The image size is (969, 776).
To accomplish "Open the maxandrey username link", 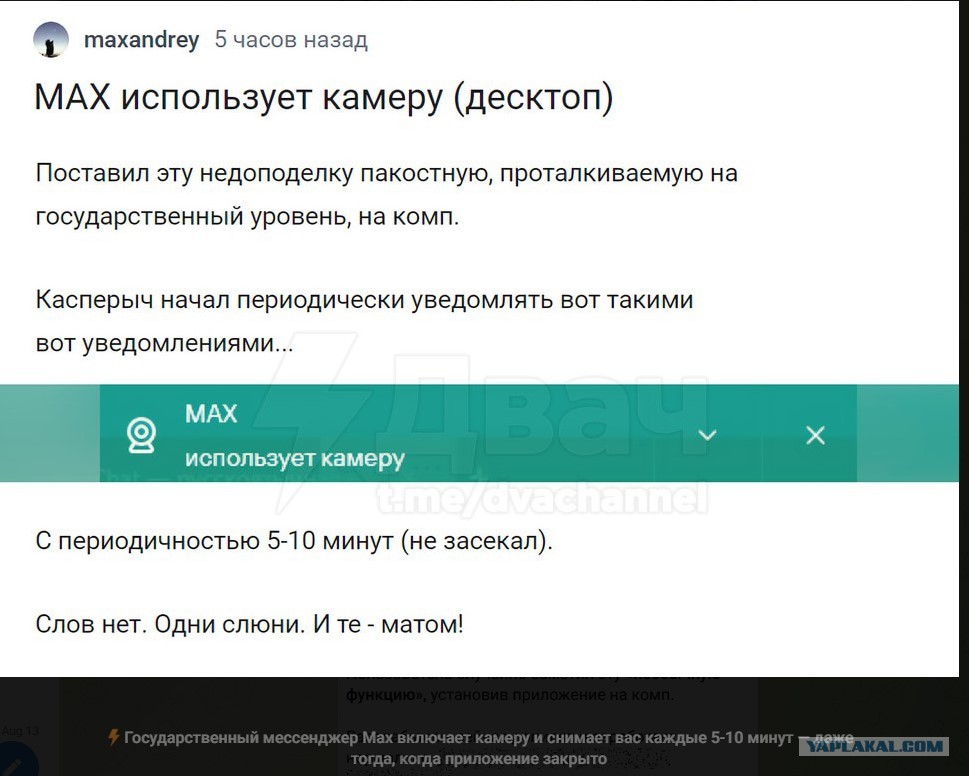I will click(x=142, y=40).
